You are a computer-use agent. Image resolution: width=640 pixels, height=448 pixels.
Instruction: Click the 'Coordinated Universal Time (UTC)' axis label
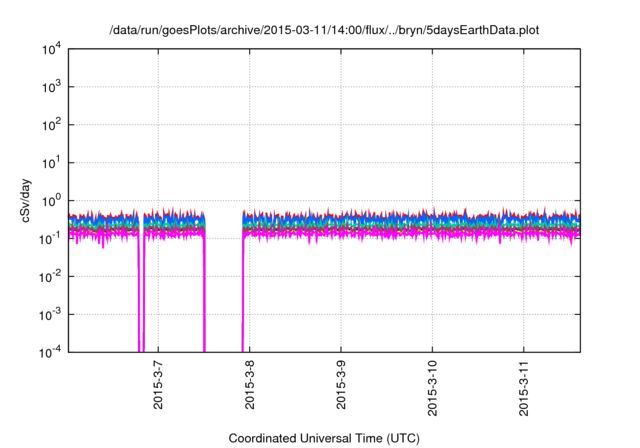[x=324, y=438]
